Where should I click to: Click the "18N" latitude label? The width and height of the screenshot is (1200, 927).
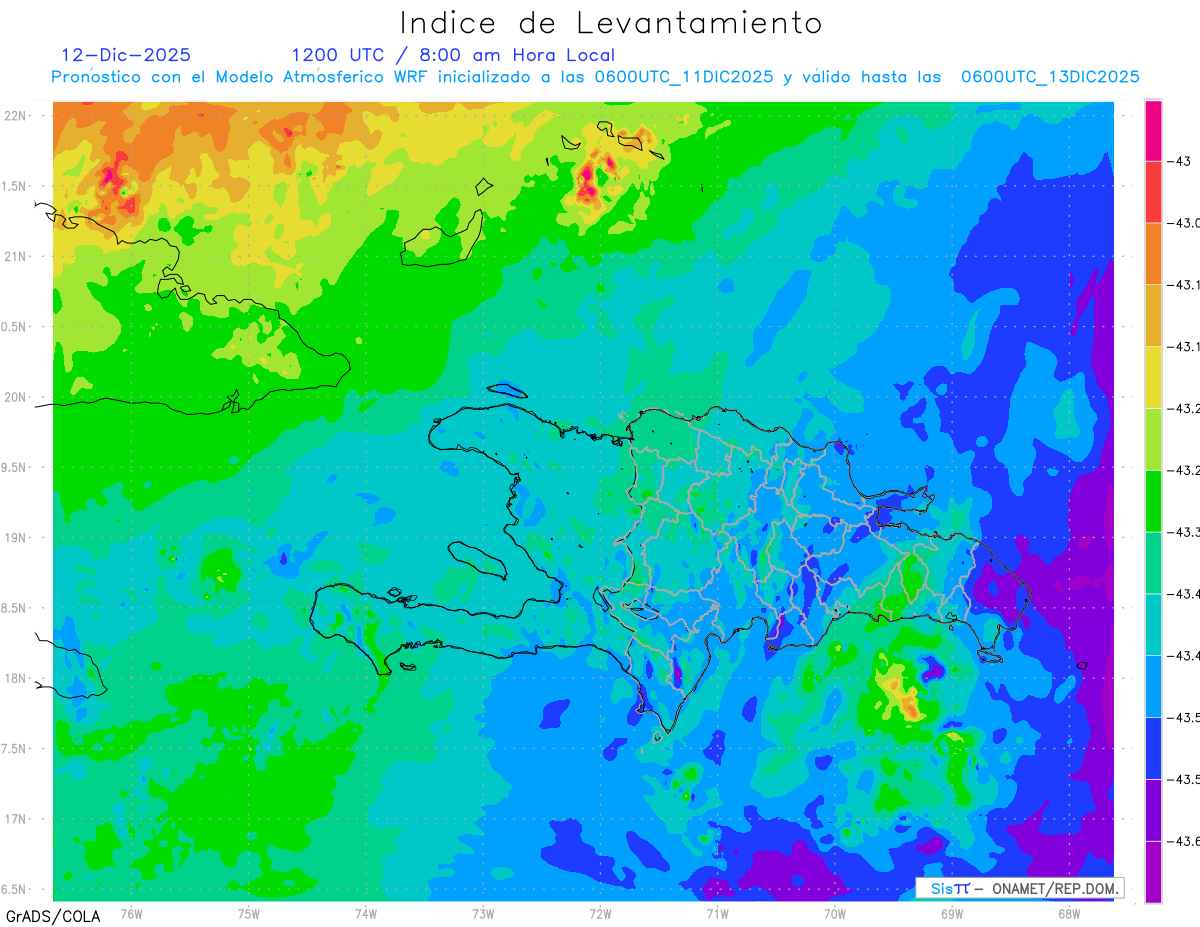(16, 679)
